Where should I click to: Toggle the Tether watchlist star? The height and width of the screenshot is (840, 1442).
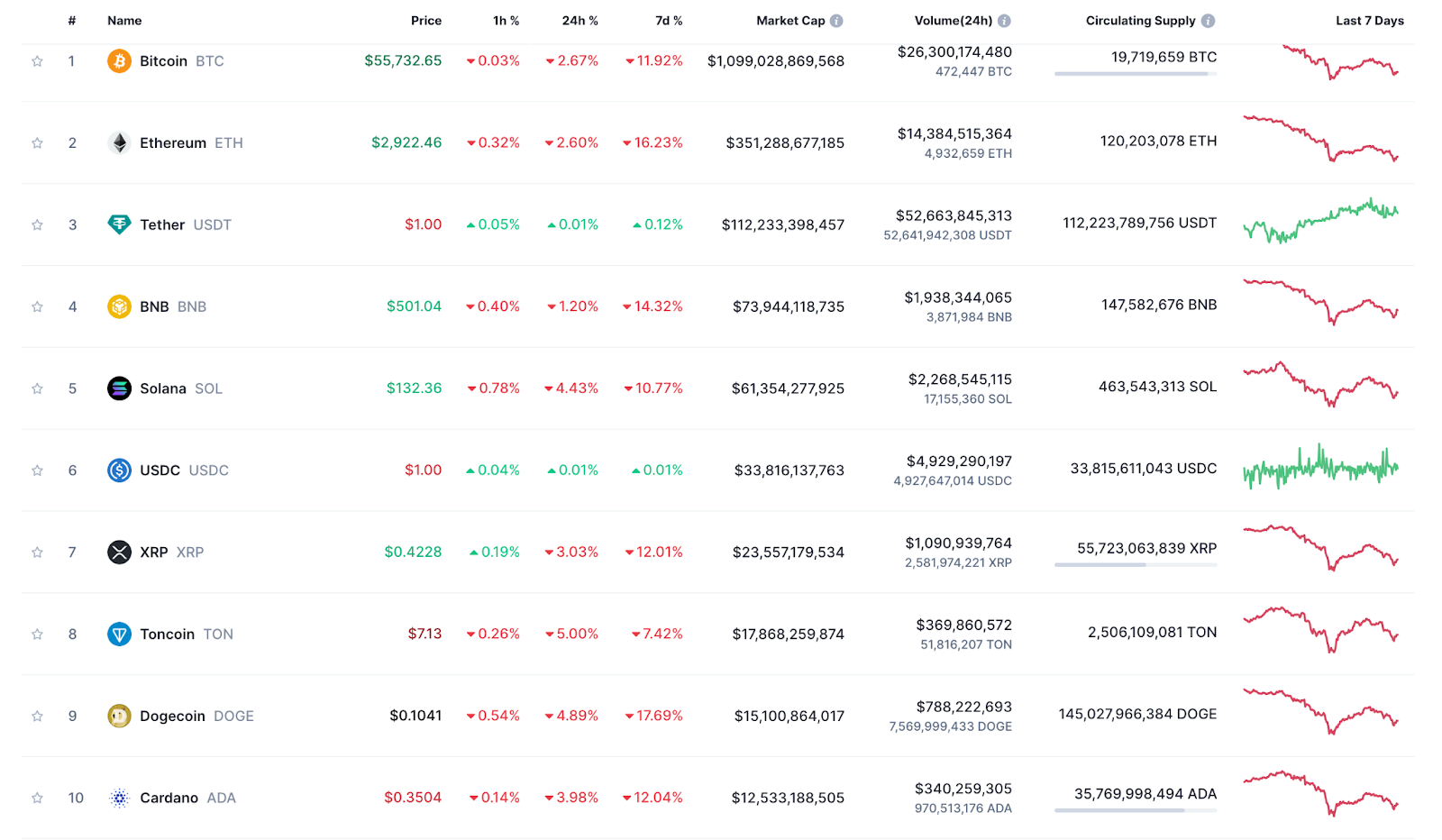pos(37,225)
